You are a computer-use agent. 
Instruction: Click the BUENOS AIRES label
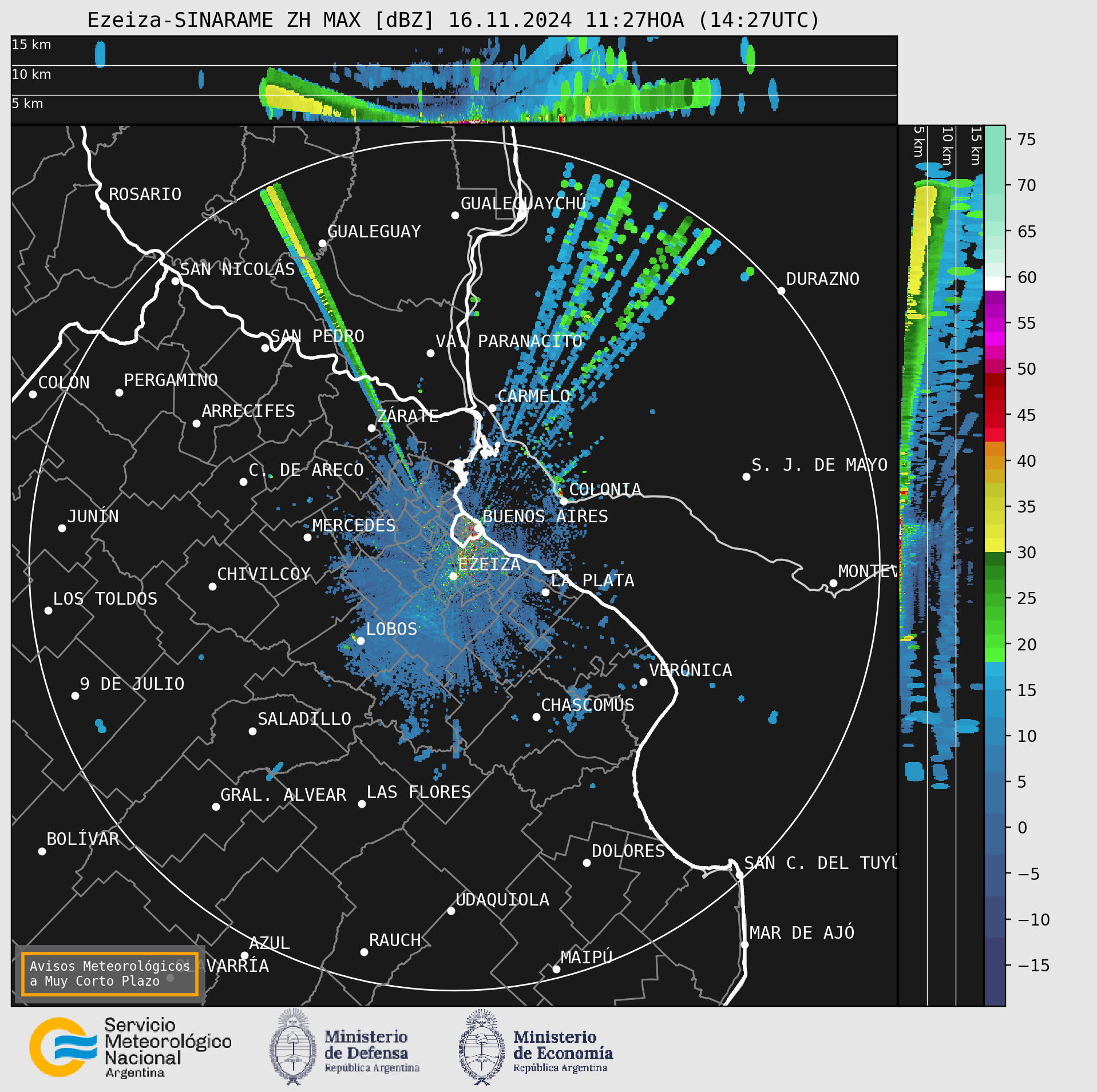point(545,517)
